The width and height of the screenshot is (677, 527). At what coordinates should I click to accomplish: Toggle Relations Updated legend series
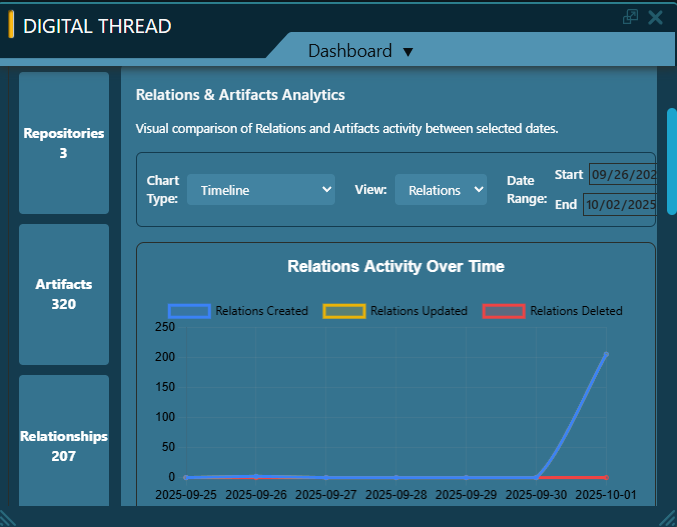pos(396,311)
